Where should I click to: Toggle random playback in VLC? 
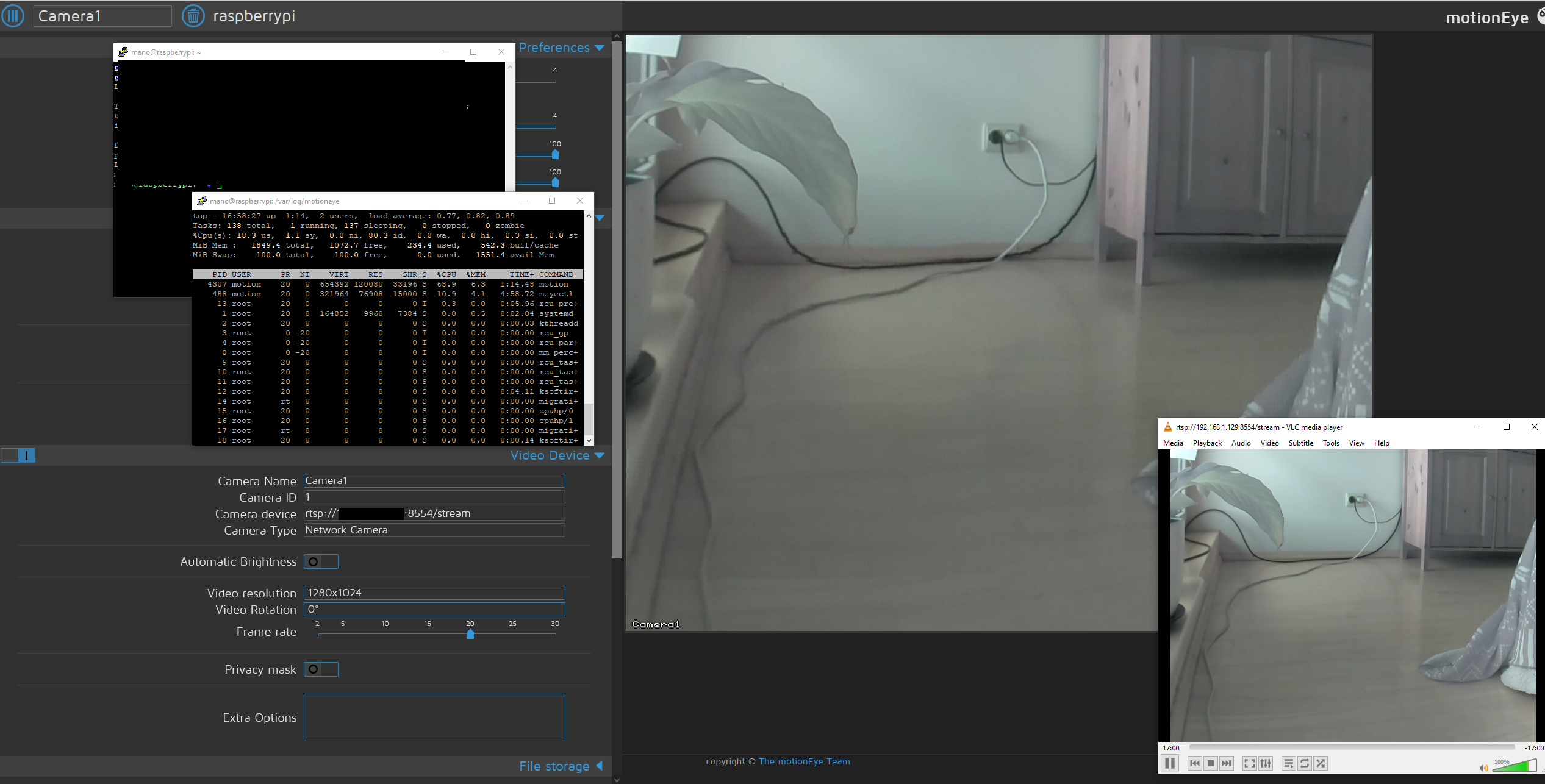pyautogui.click(x=1321, y=763)
